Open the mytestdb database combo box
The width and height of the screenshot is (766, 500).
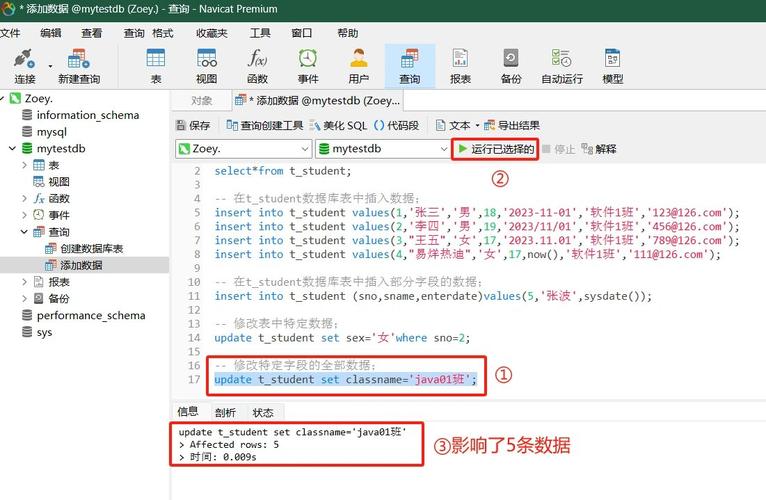[383, 149]
